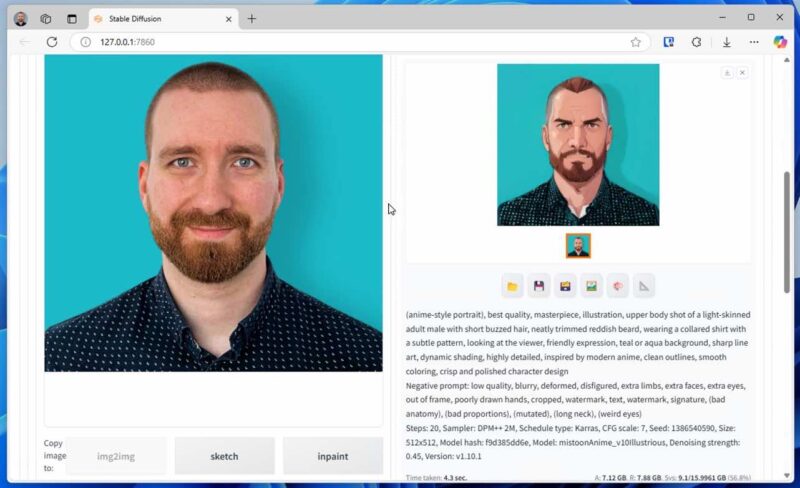This screenshot has height=488, width=800.
Task: Send image to inpaint palette icon
Action: click(x=618, y=286)
